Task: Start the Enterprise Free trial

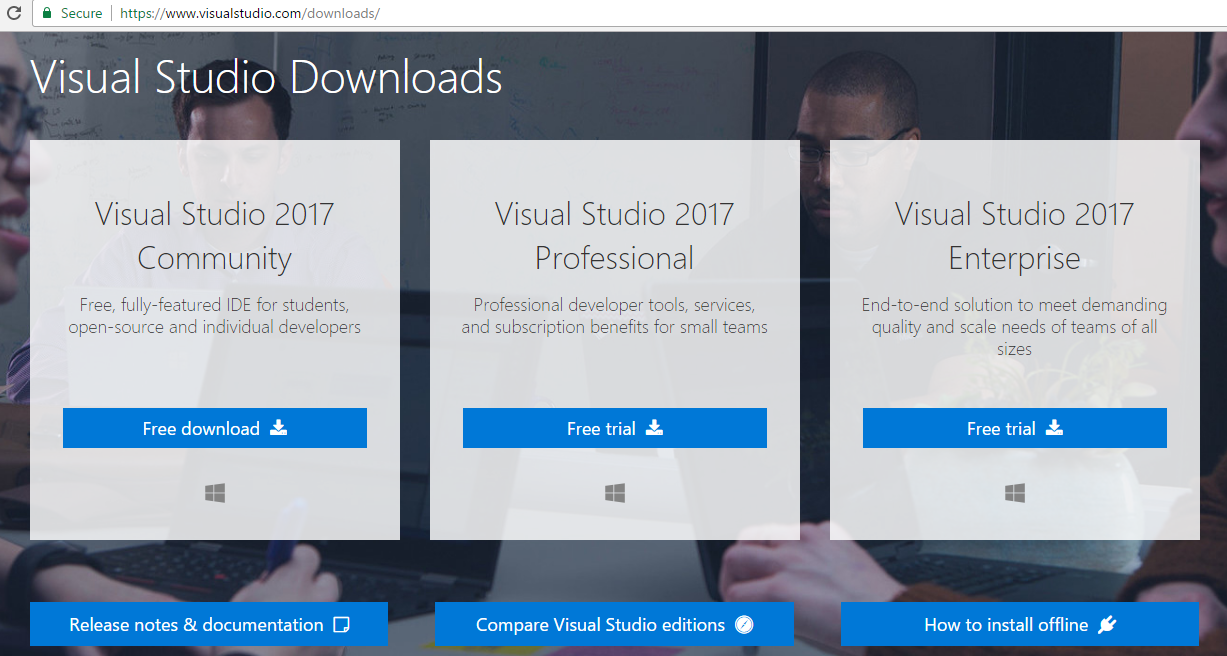Action: [x=1015, y=428]
